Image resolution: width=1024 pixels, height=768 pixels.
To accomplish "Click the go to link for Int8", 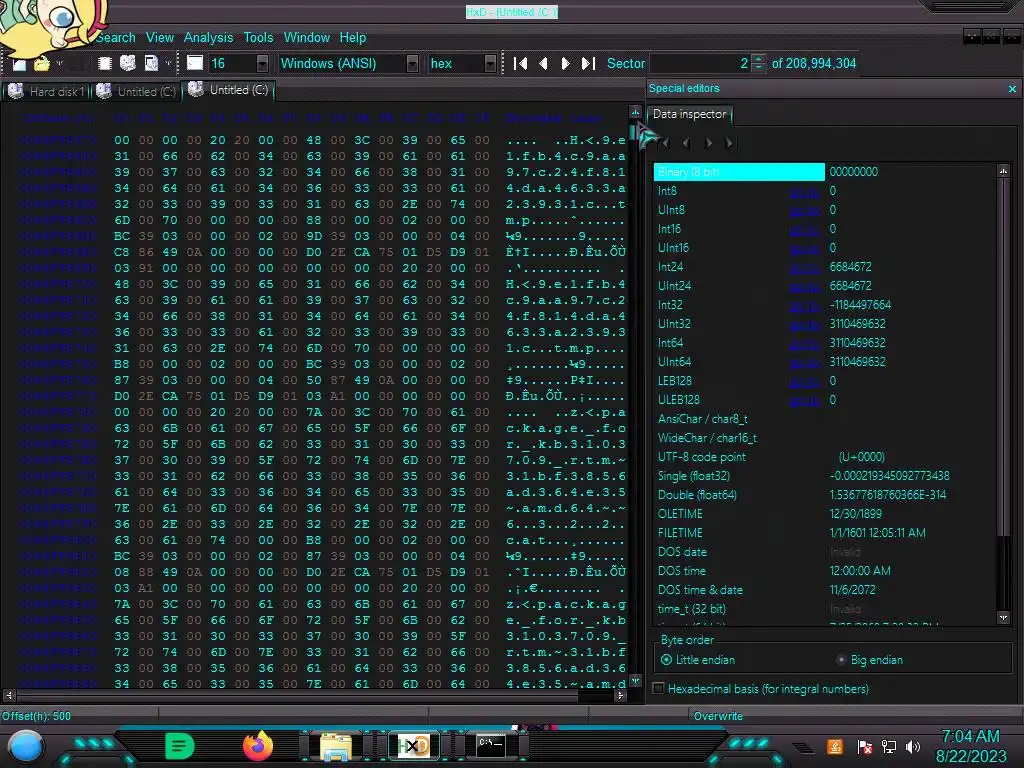I will 804,191.
